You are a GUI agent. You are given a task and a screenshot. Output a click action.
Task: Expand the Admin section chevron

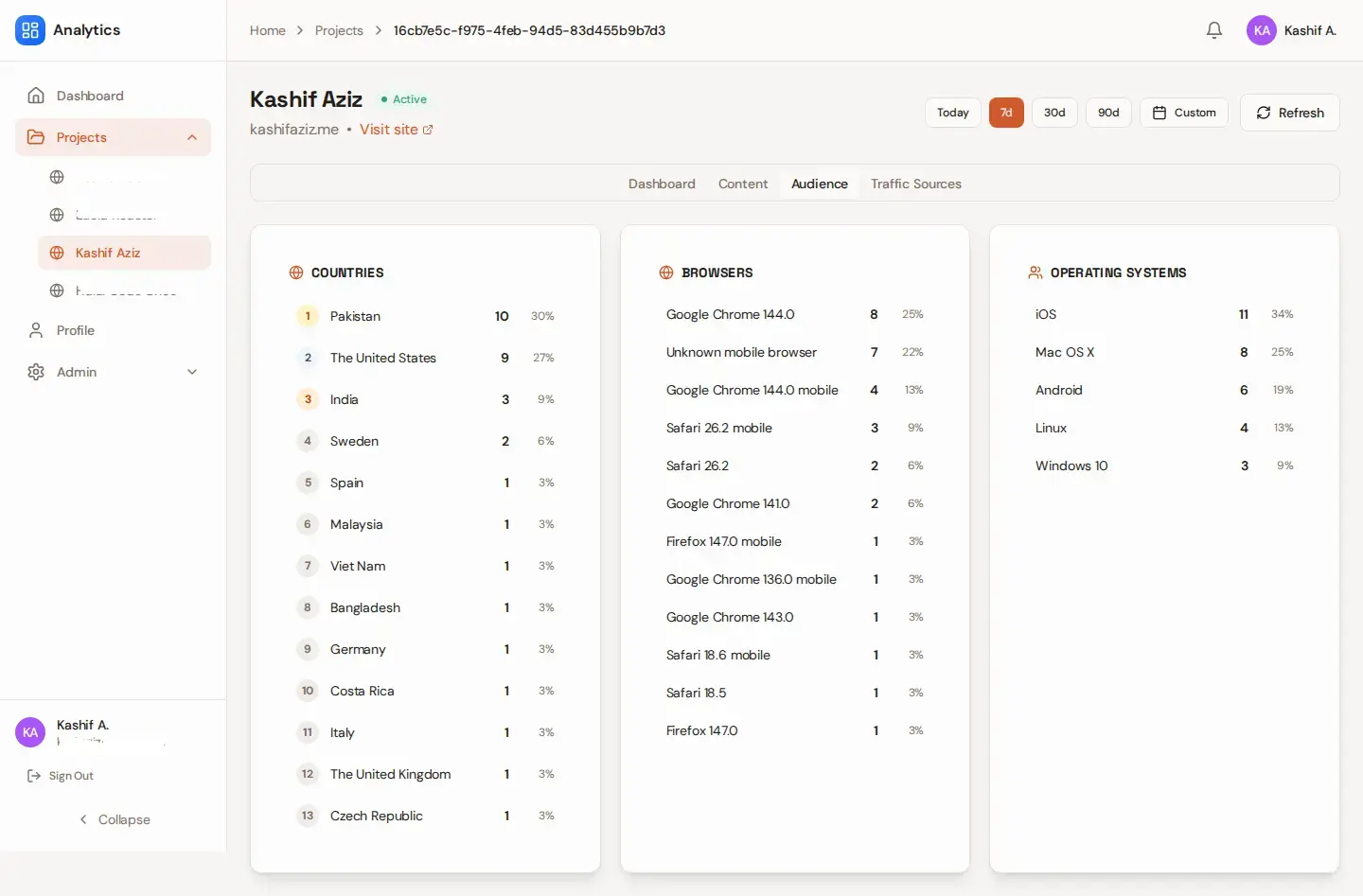pos(192,372)
